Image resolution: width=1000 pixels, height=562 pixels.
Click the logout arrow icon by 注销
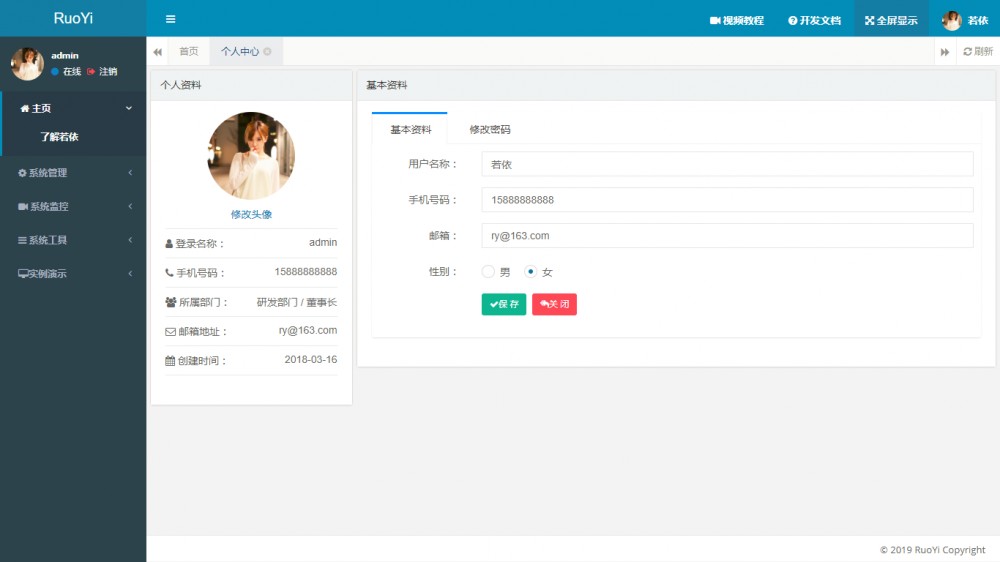91,71
